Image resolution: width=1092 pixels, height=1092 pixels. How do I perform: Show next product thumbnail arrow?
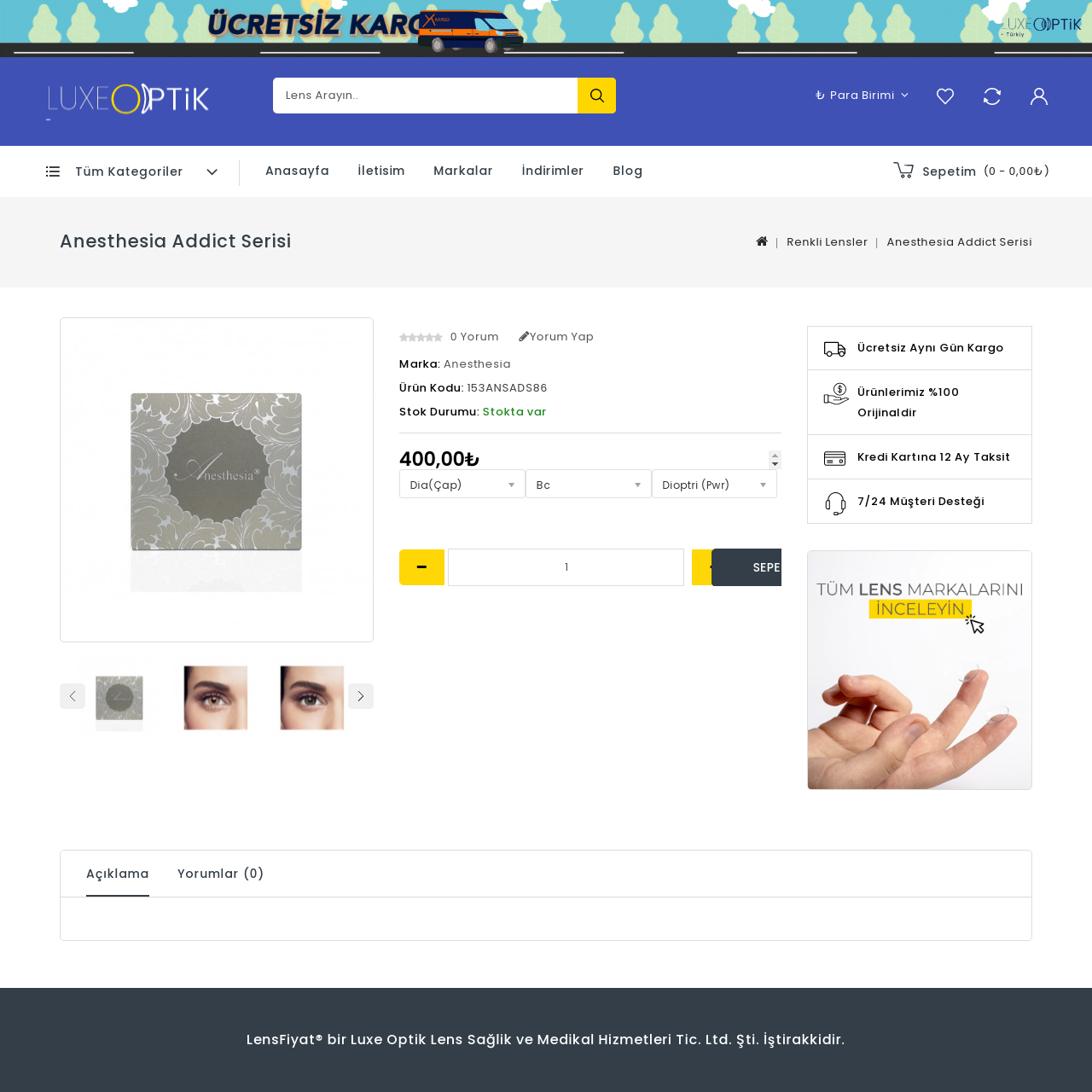361,696
